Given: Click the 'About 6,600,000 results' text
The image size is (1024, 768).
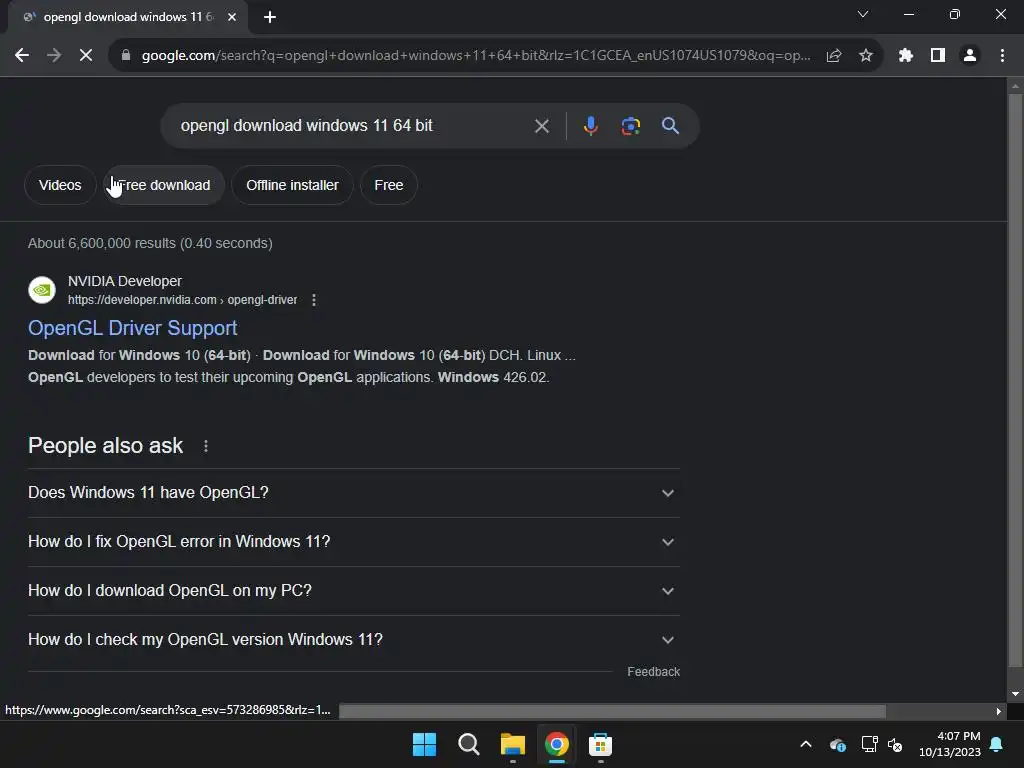Looking at the screenshot, I should coord(150,244).
